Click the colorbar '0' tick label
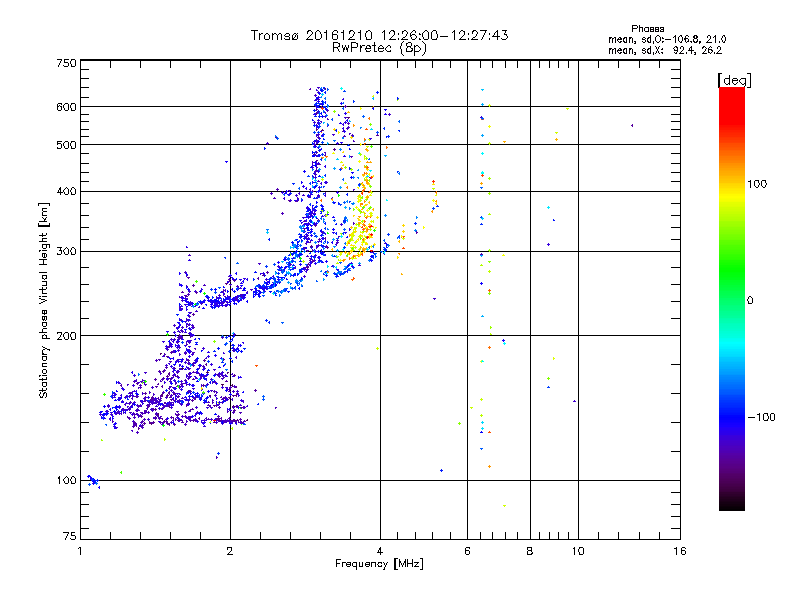Viewport: 800px width, 600px height. click(750, 301)
